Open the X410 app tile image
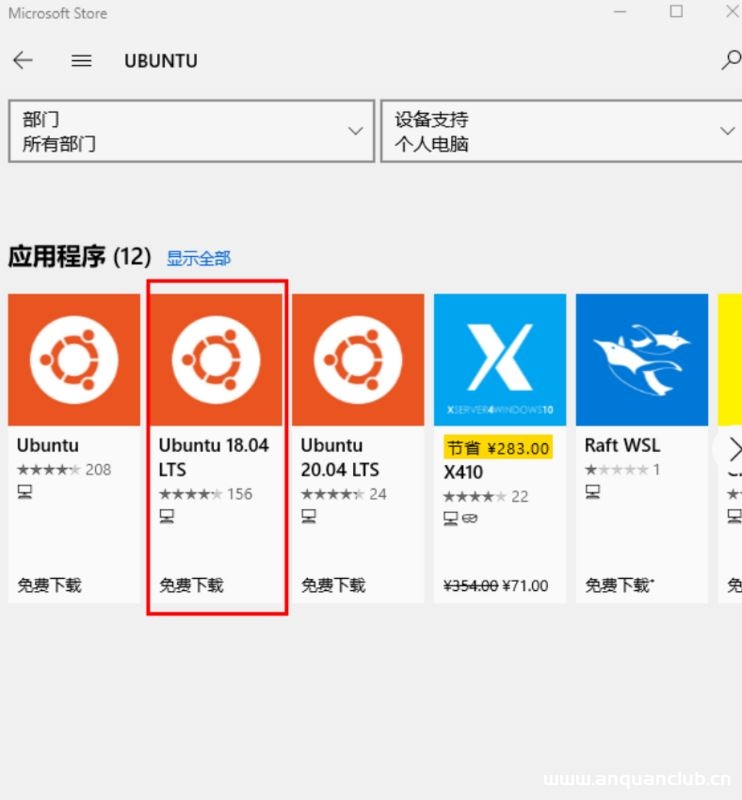Viewport: 742px width, 800px height. (500, 359)
